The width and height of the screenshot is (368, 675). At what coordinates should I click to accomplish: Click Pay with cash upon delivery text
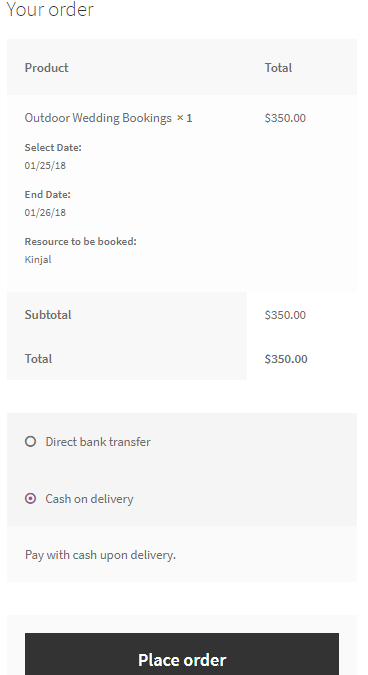point(100,555)
